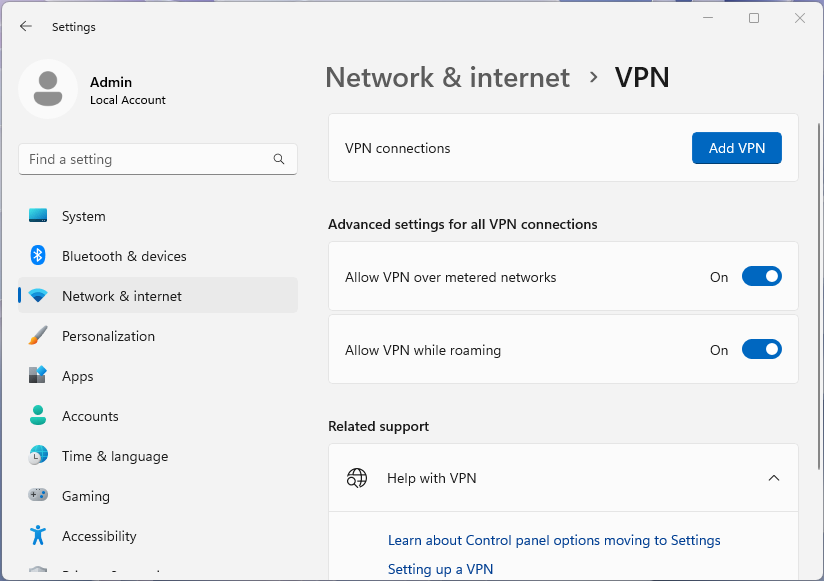This screenshot has height=581, width=824.
Task: Turn off Allow VPN over metered networks
Action: click(762, 276)
